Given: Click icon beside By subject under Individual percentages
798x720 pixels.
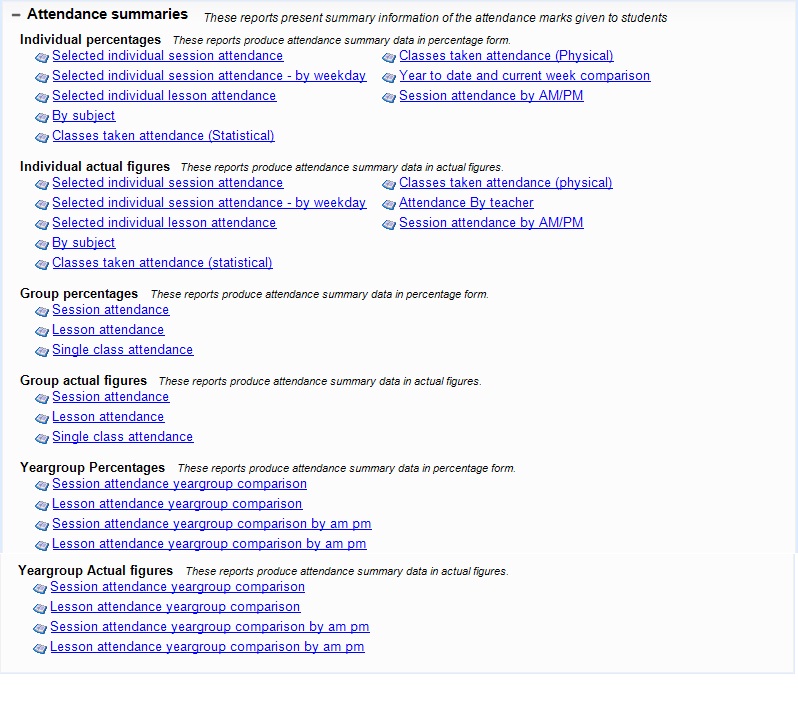Looking at the screenshot, I should click(42, 118).
